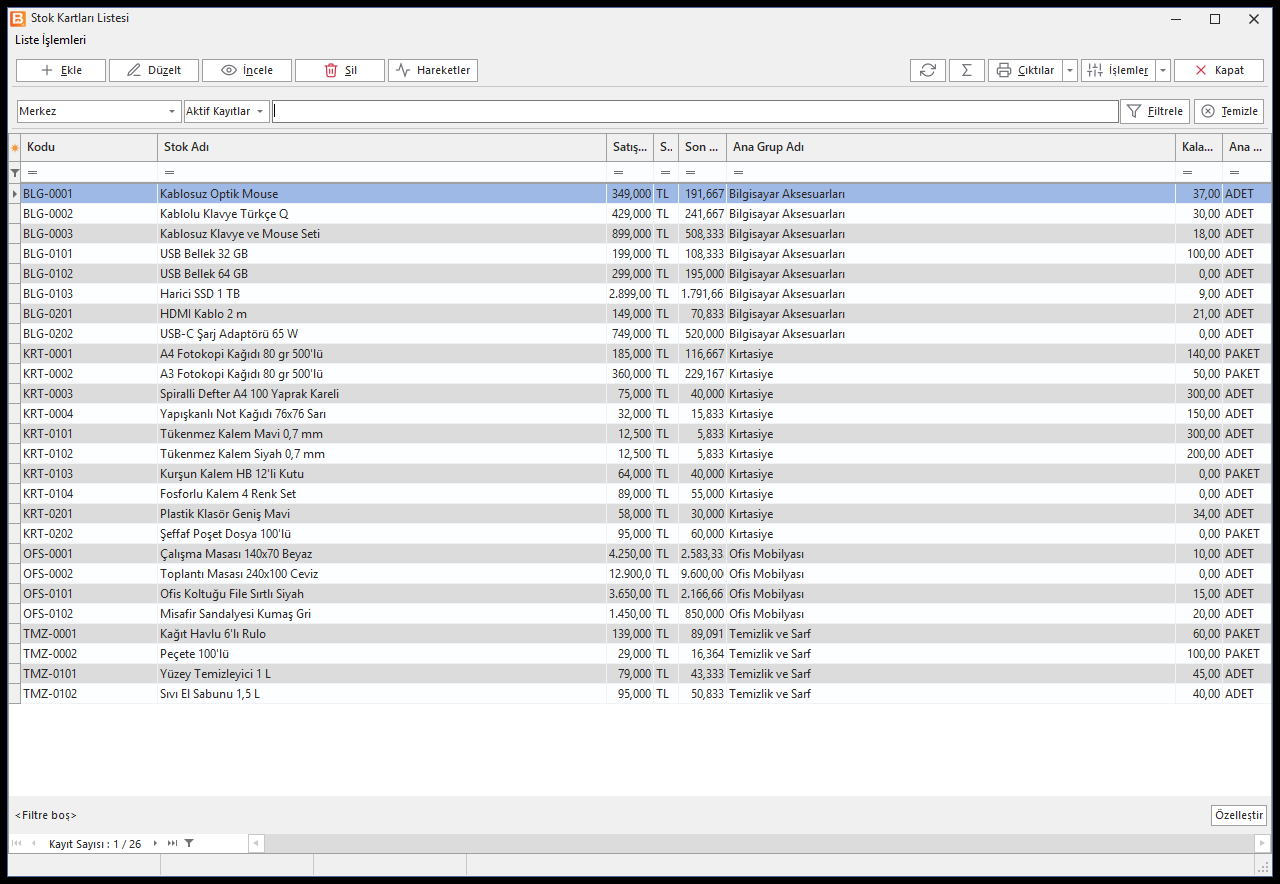
Task: Click the Stok Kartları Listesi app icon
Action: coord(19,18)
